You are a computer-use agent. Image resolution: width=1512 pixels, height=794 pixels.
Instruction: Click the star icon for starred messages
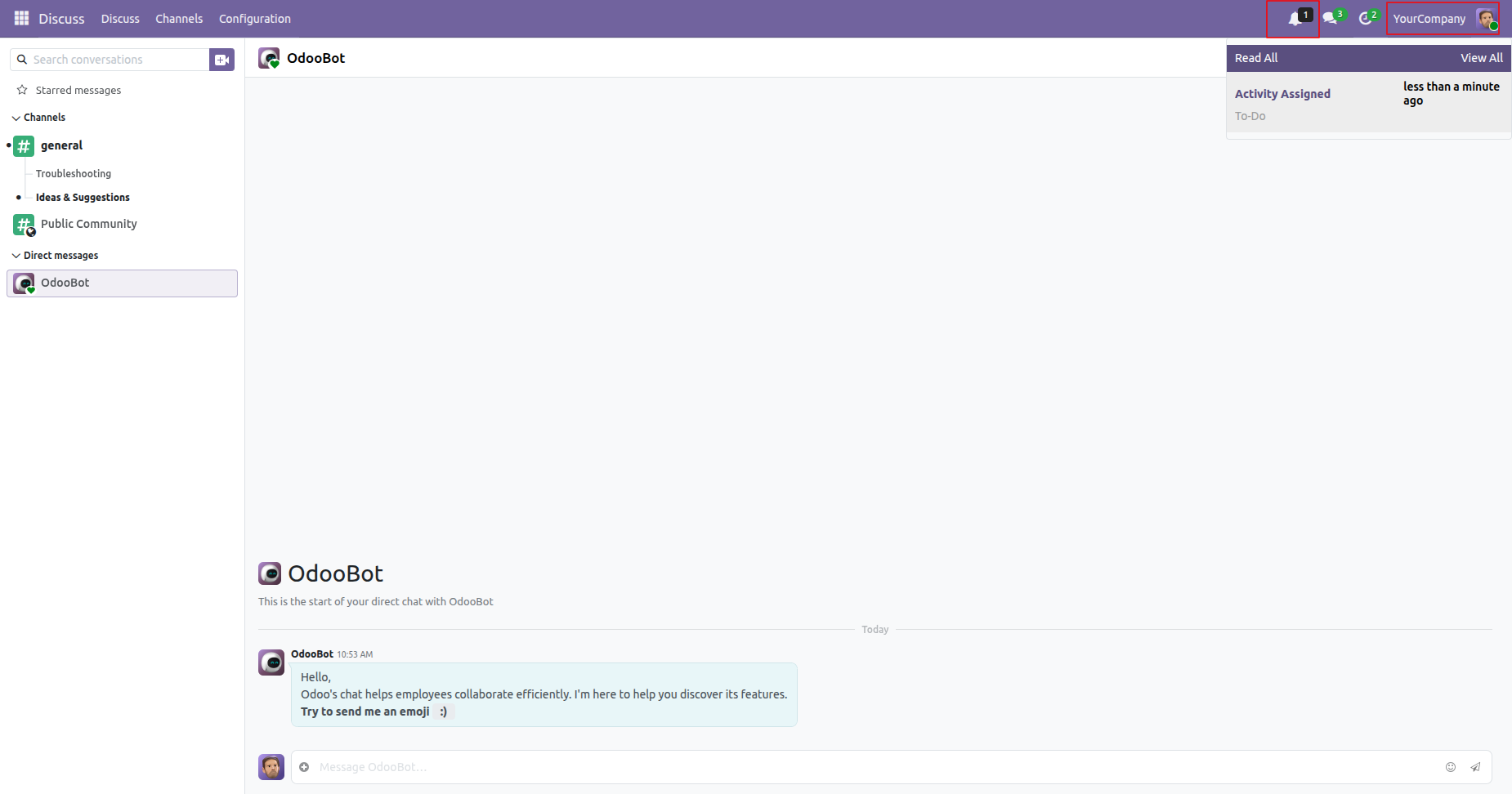click(x=22, y=90)
